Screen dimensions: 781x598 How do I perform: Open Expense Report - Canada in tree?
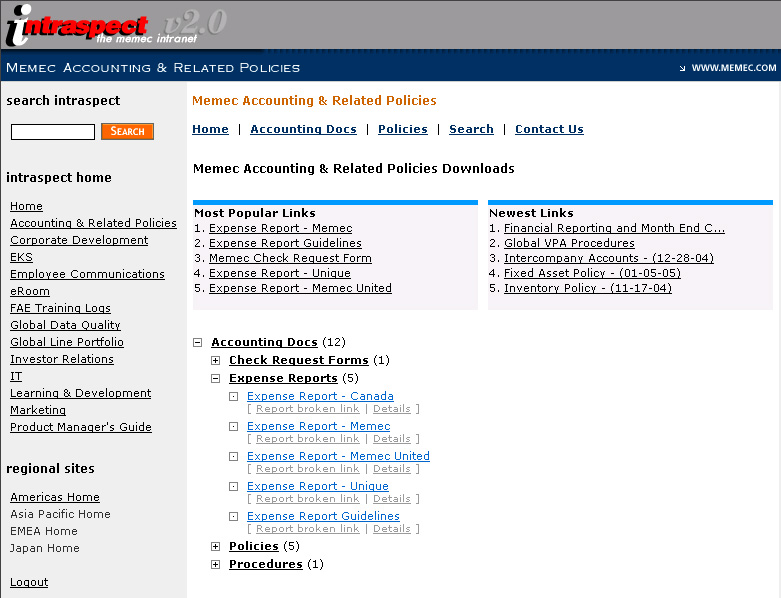(x=320, y=396)
